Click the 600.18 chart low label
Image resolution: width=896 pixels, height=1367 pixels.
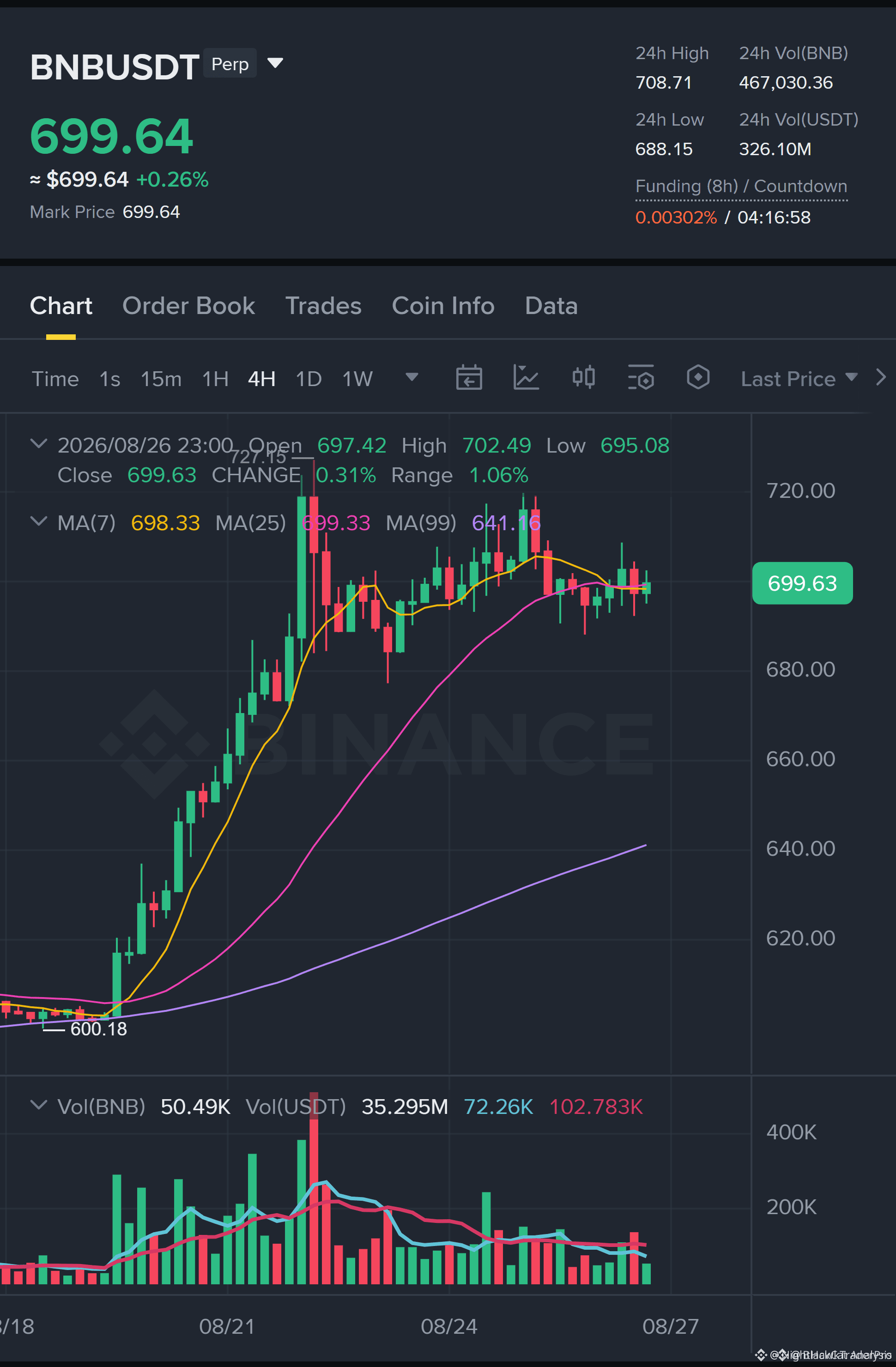[98, 1028]
